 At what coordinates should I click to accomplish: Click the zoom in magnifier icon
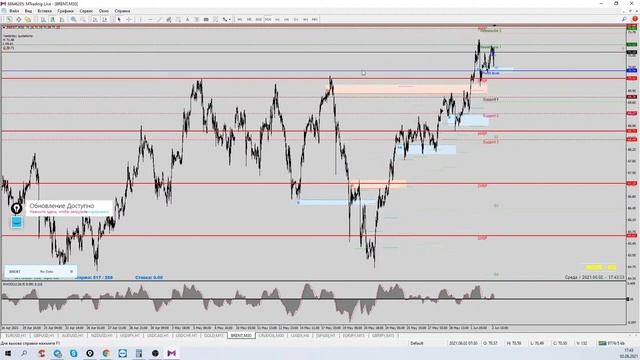coord(73,19)
